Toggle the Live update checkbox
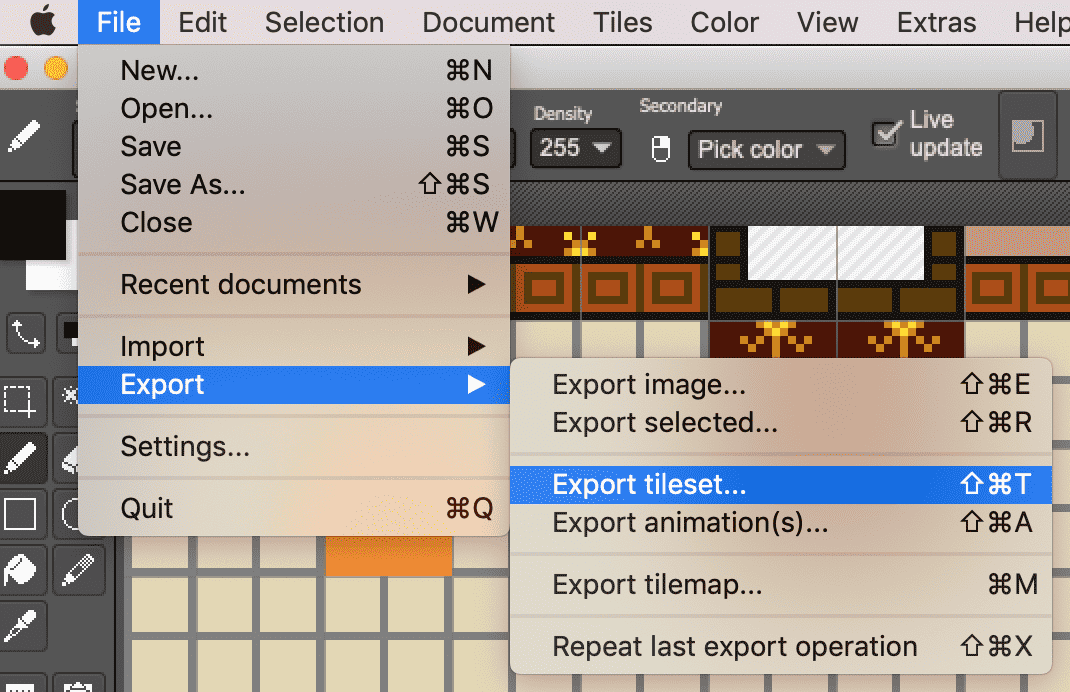1070x692 pixels. pos(885,134)
